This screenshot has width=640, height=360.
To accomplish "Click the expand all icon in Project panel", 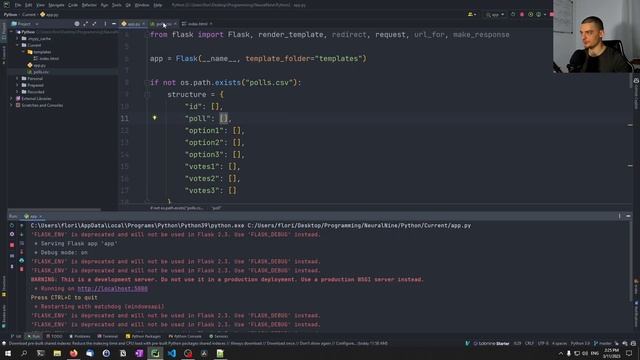I will (85, 24).
